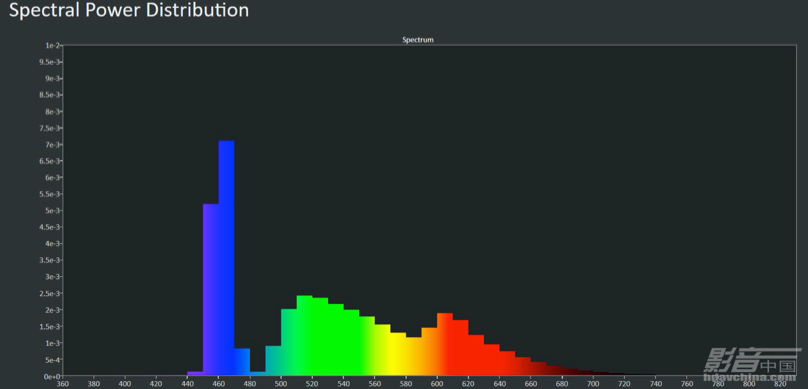Click the tallest blue bar at 460 nm

[x=226, y=258]
